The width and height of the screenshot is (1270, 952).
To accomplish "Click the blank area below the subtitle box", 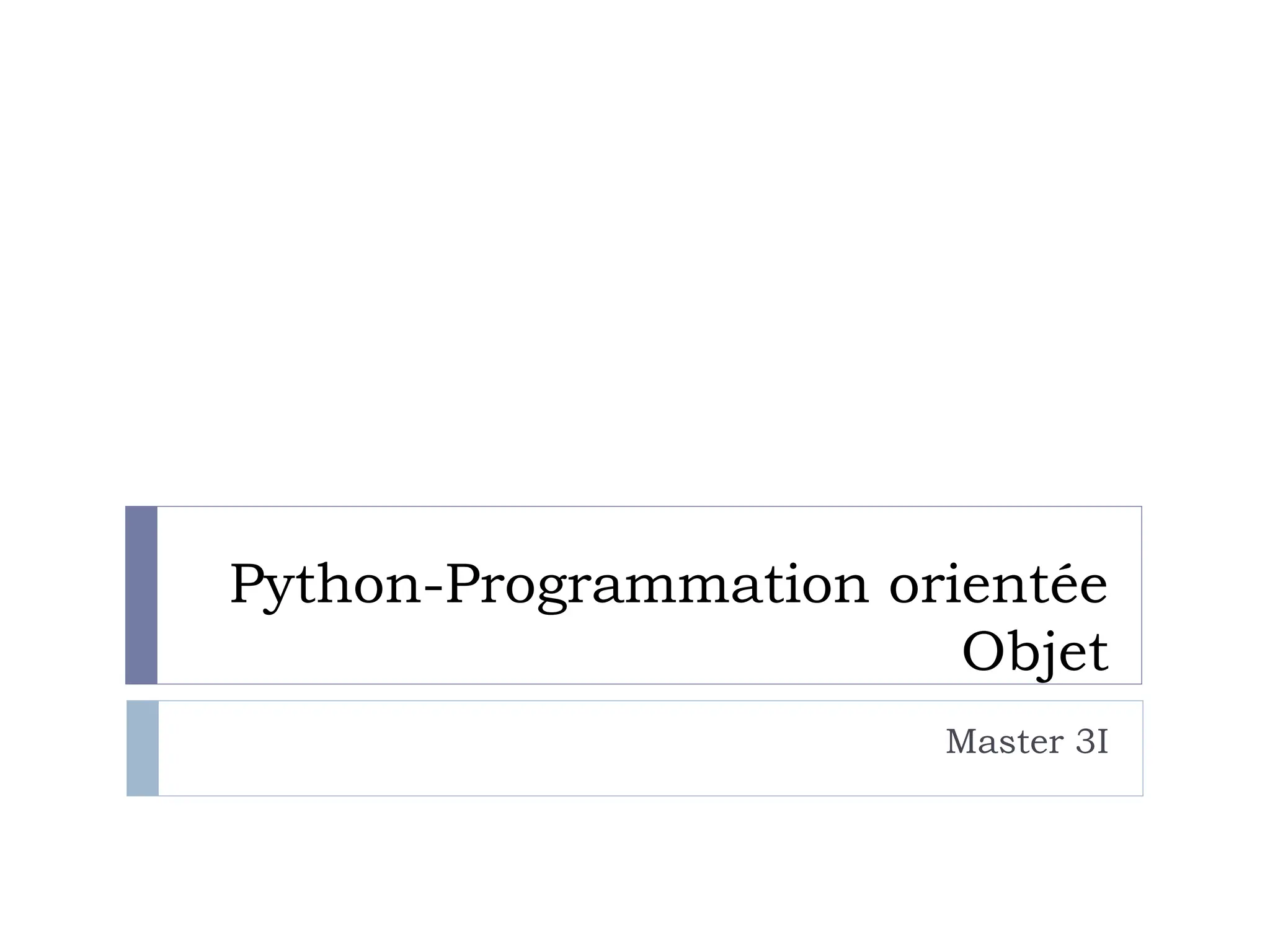I will [x=635, y=874].
